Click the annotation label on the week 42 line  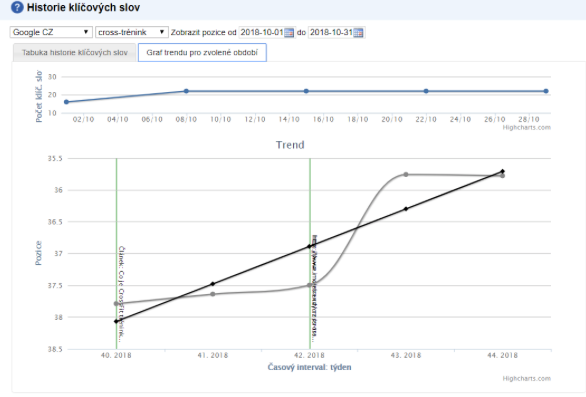coord(315,288)
